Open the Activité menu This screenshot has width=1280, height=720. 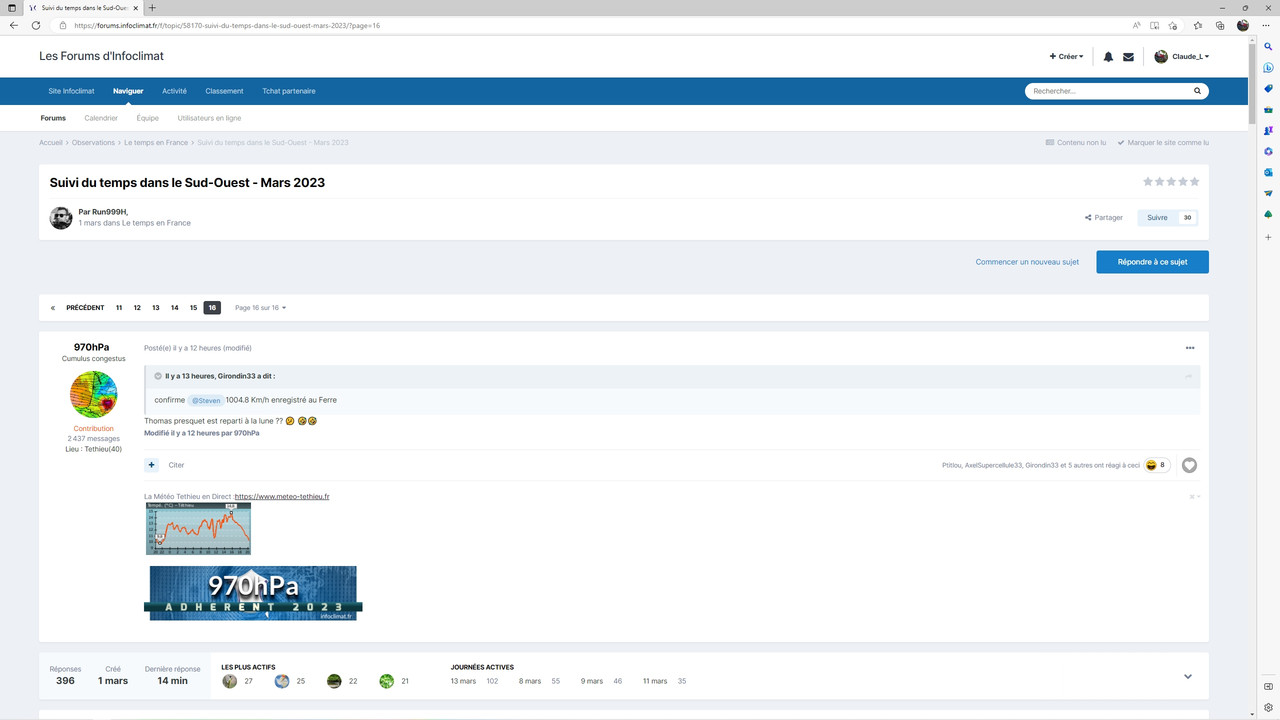pos(174,91)
